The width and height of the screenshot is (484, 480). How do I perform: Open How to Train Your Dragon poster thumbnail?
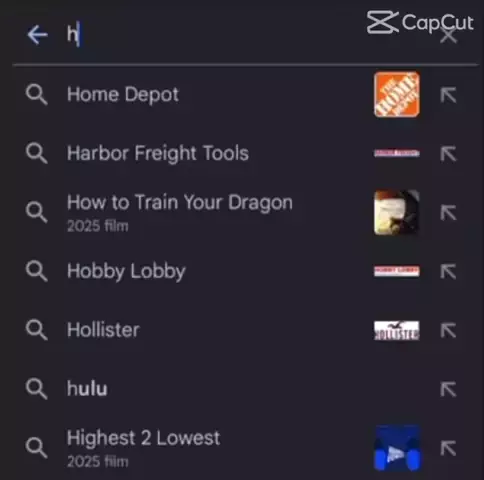pos(397,212)
